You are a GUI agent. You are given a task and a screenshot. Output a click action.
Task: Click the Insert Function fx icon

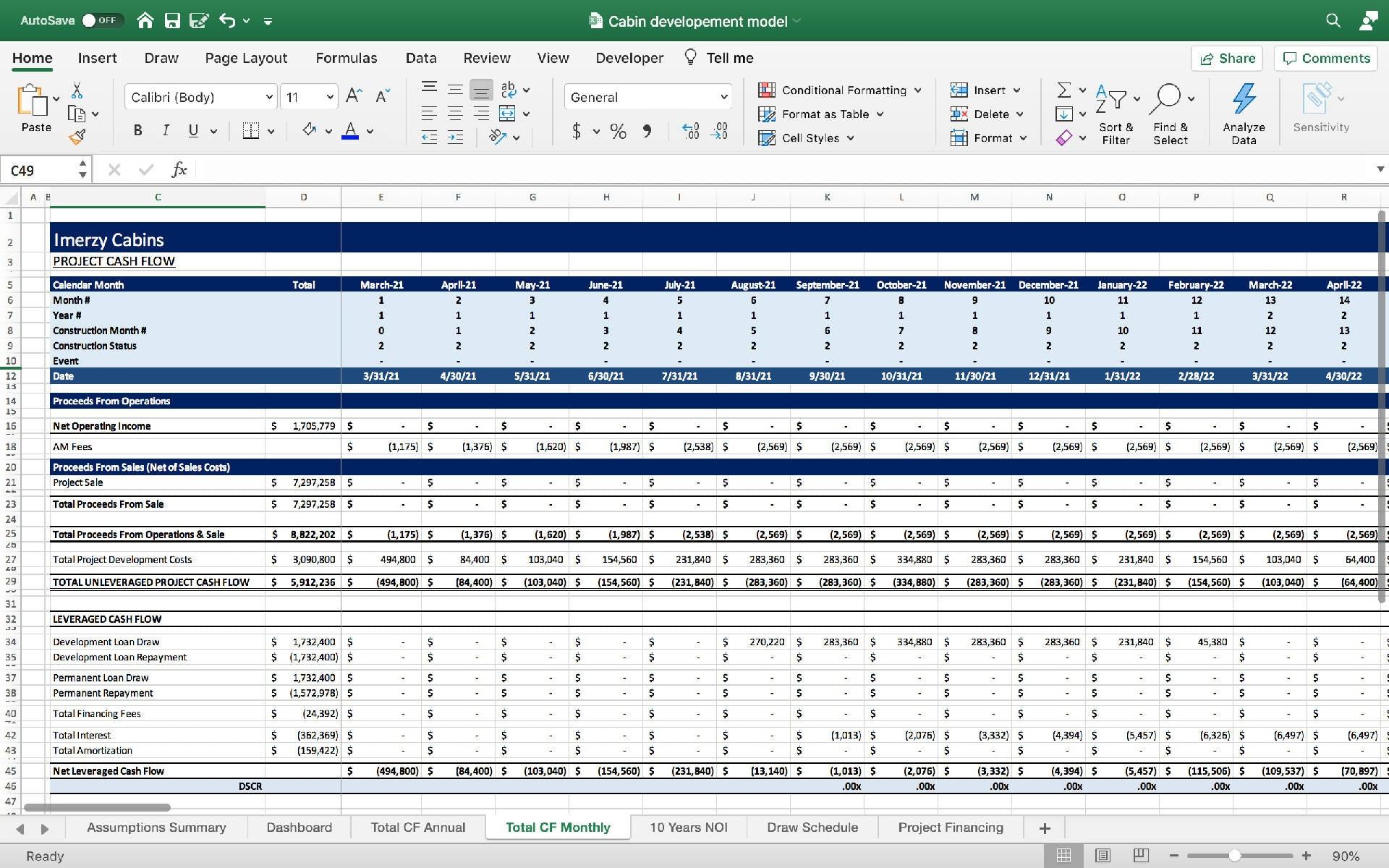179,170
